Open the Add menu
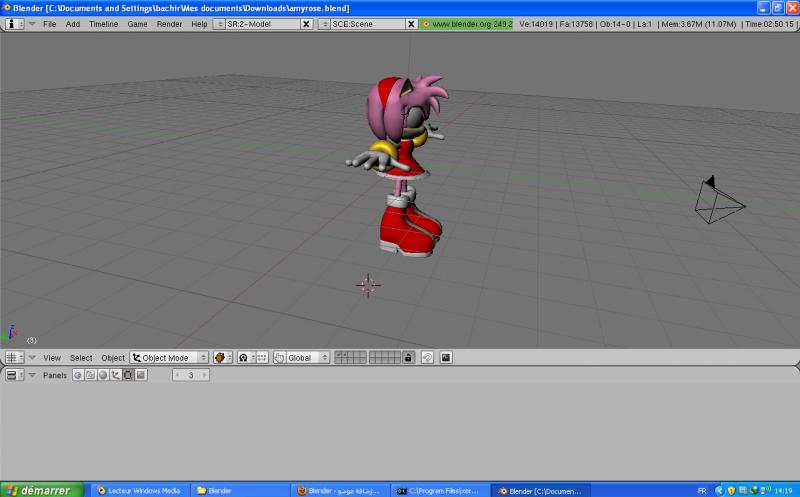800x497 pixels. click(73, 24)
